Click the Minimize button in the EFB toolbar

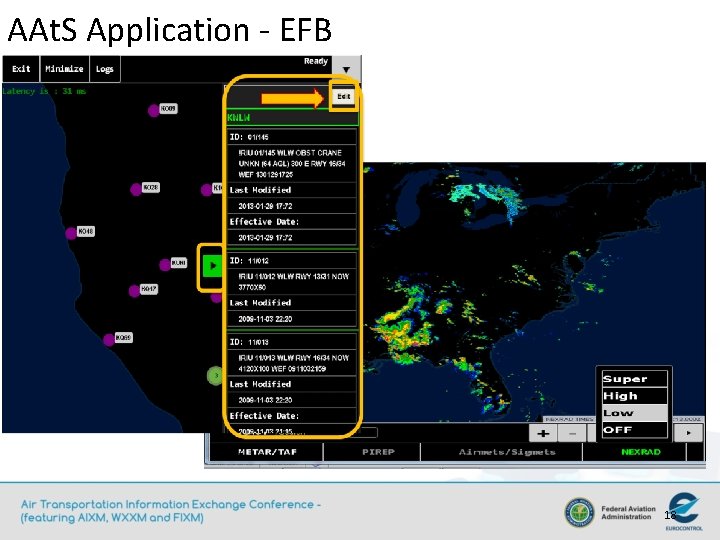(x=64, y=69)
